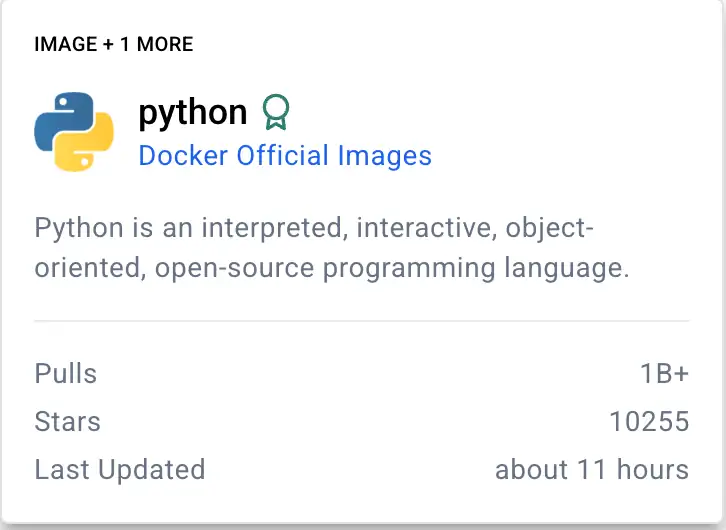Click the Stars label

pos(68,421)
